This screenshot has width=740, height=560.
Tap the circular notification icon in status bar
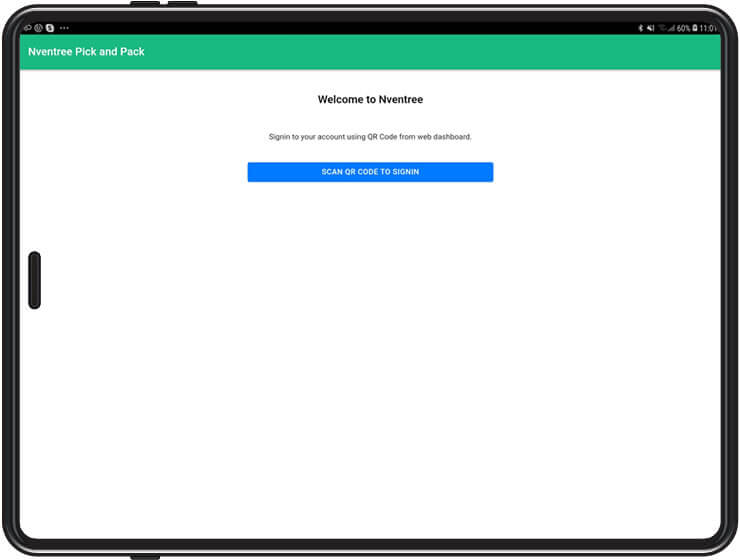[38, 28]
